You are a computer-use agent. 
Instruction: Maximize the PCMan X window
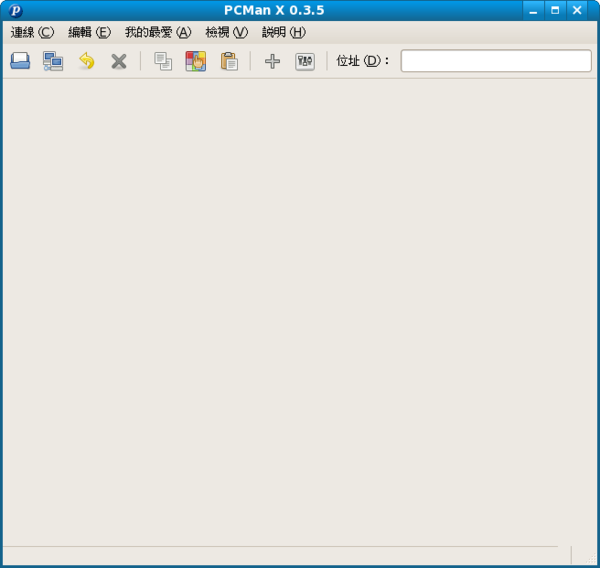pyautogui.click(x=555, y=10)
